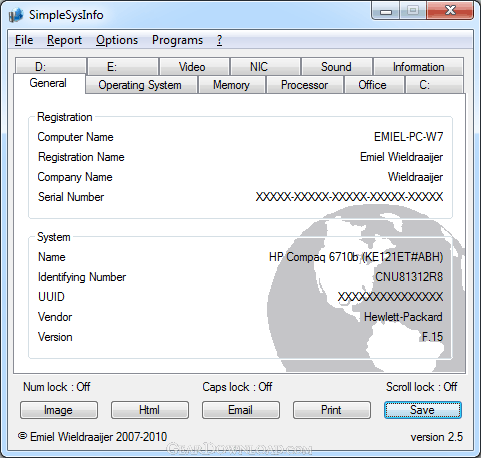Open the File menu
Viewport: 481px width, 458px height.
[x=24, y=40]
